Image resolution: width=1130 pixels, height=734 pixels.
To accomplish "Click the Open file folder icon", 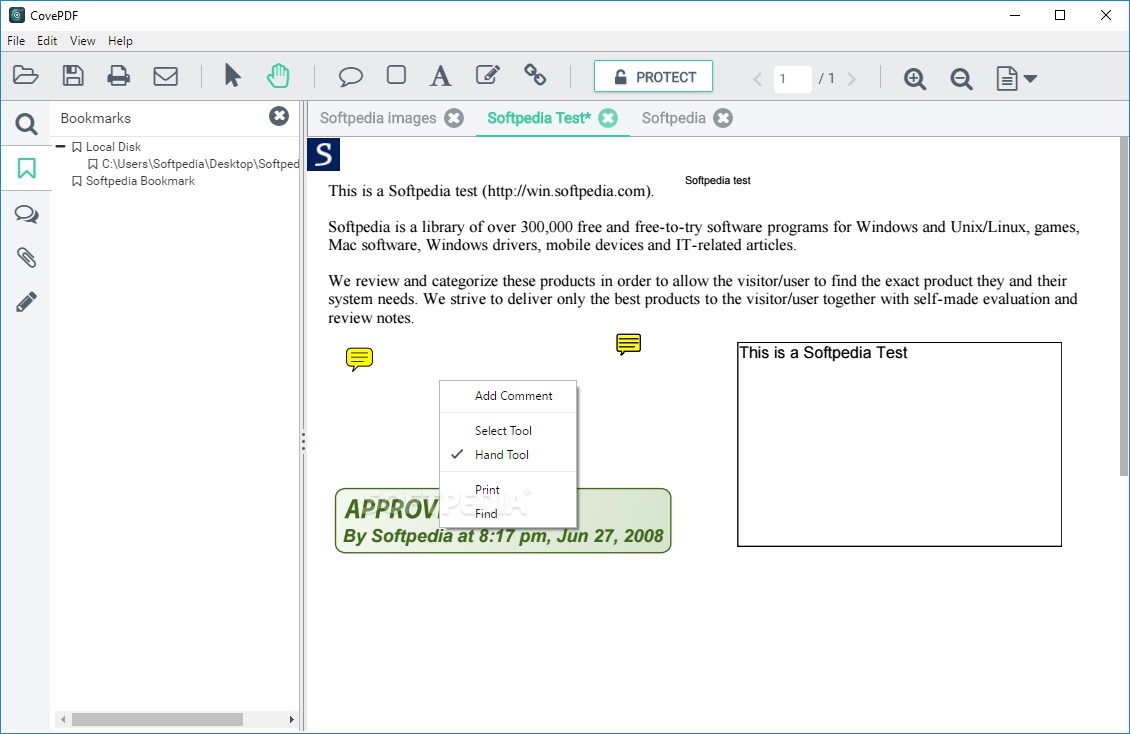I will tap(26, 76).
